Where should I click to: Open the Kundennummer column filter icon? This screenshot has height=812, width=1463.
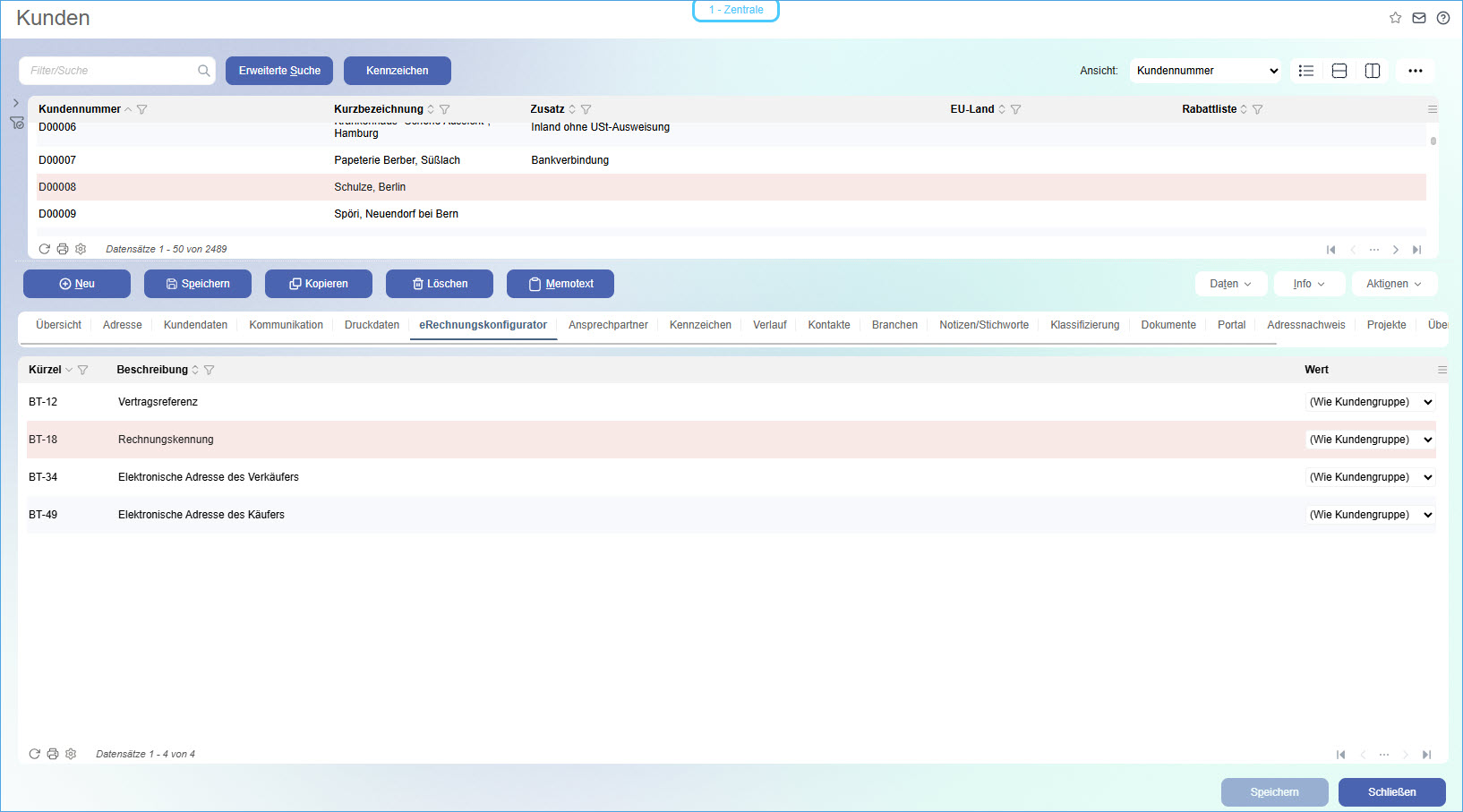pyautogui.click(x=142, y=109)
